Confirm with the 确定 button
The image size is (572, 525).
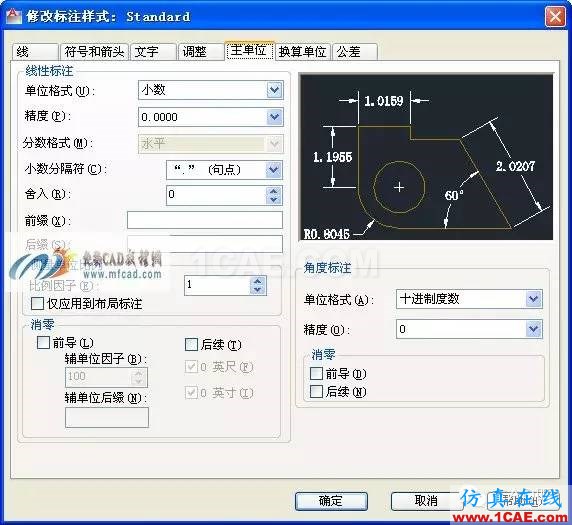pos(331,501)
